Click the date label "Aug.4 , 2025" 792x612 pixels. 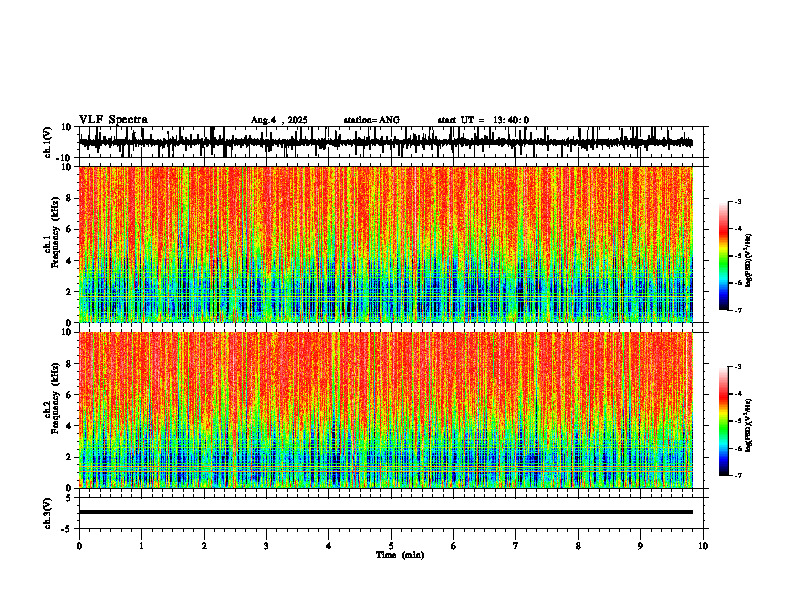(279, 120)
